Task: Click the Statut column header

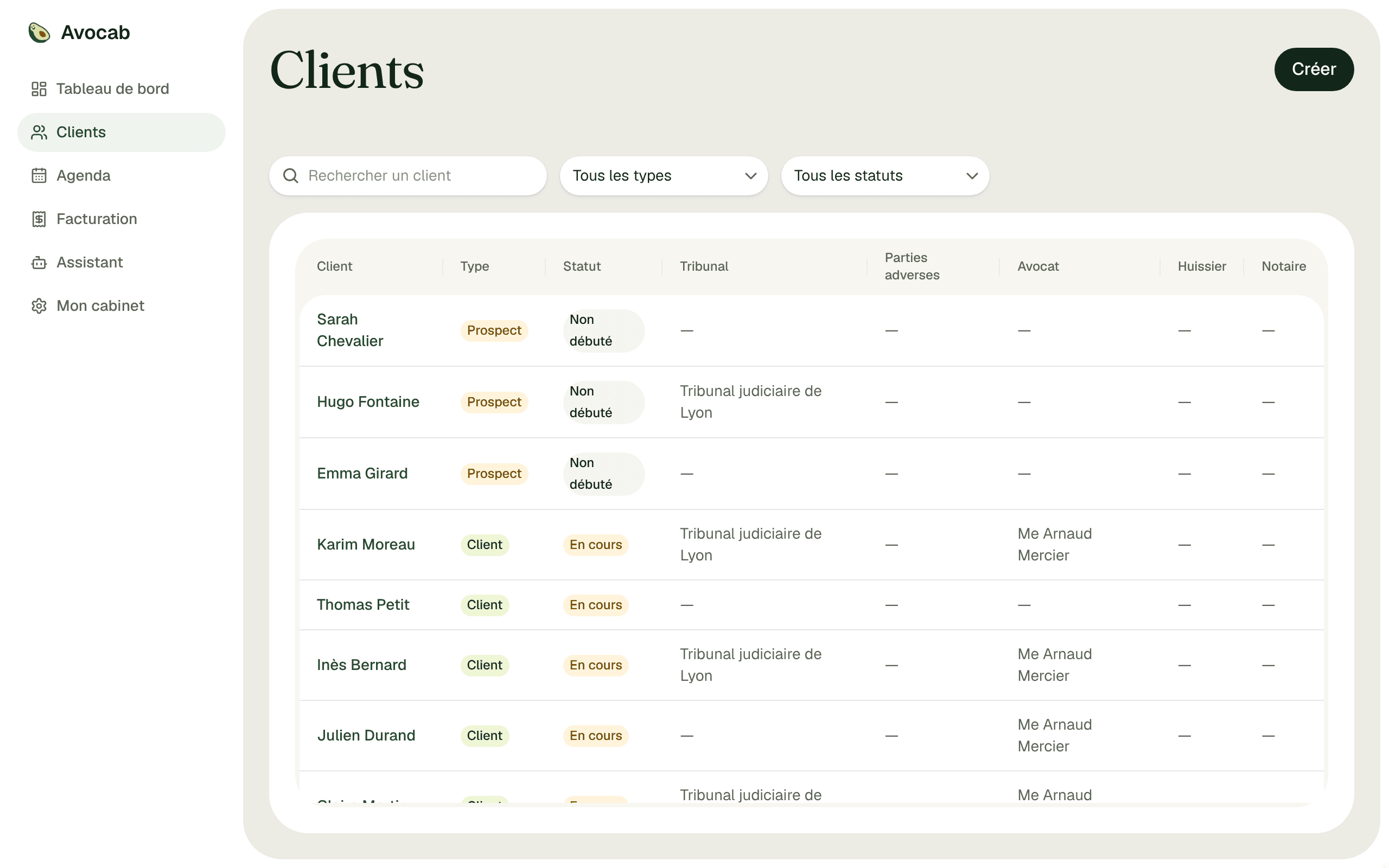Action: pyautogui.click(x=582, y=266)
